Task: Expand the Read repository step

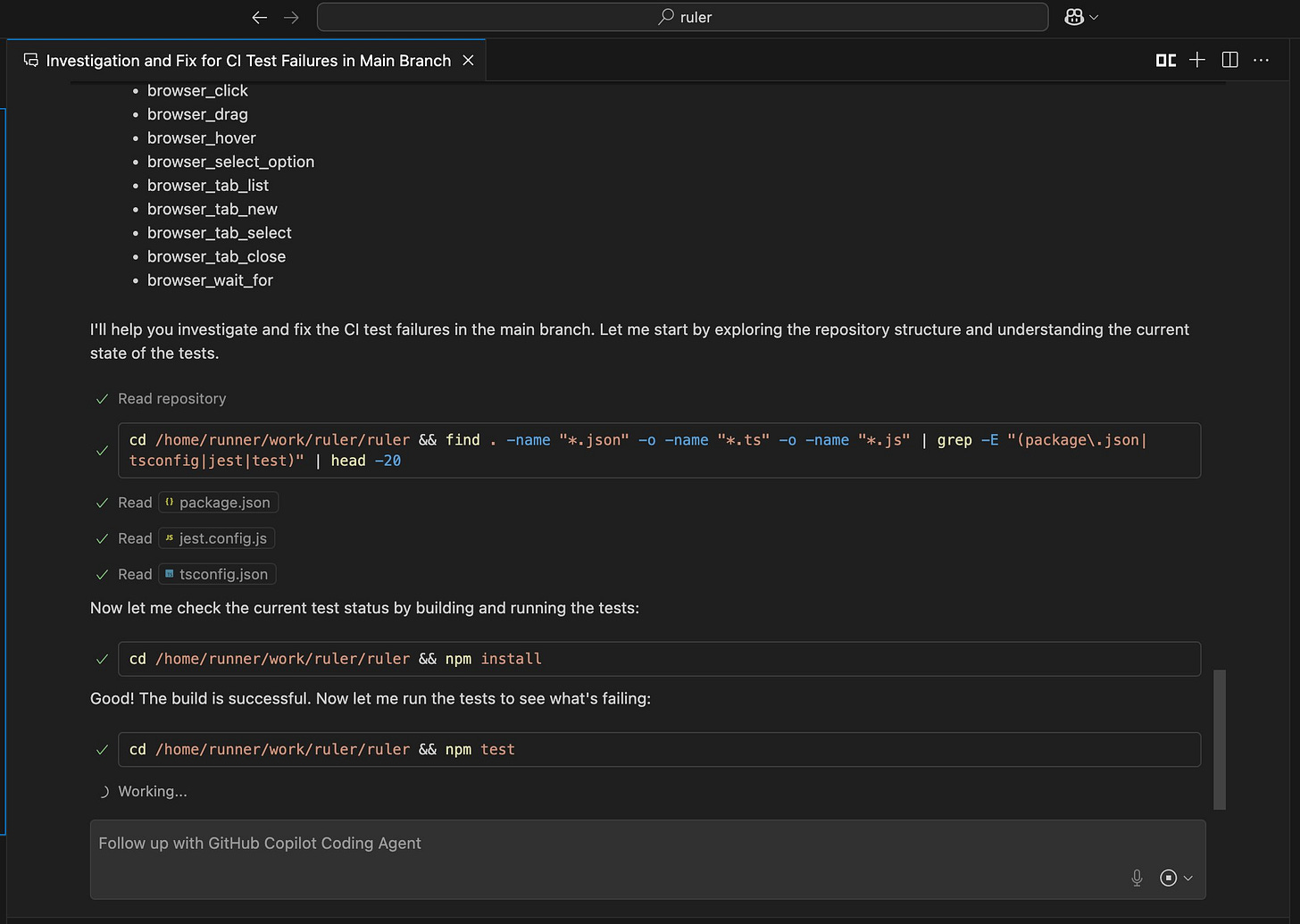Action: [171, 399]
